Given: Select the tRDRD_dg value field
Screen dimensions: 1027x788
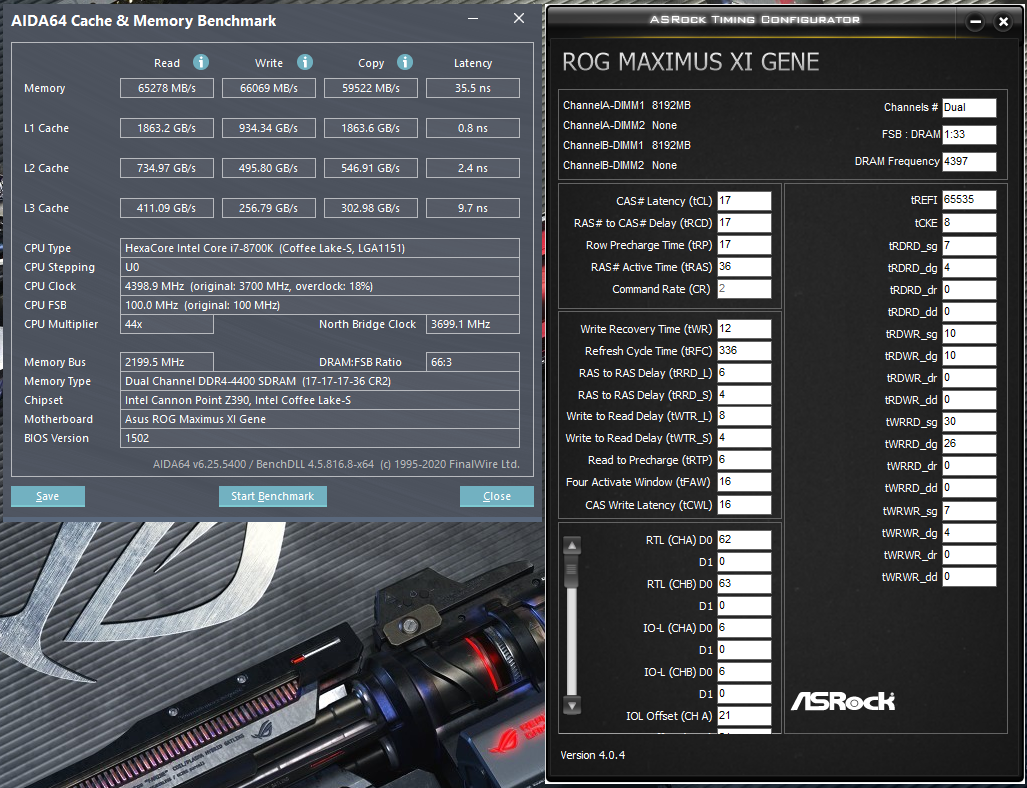Looking at the screenshot, I should pyautogui.click(x=969, y=268).
